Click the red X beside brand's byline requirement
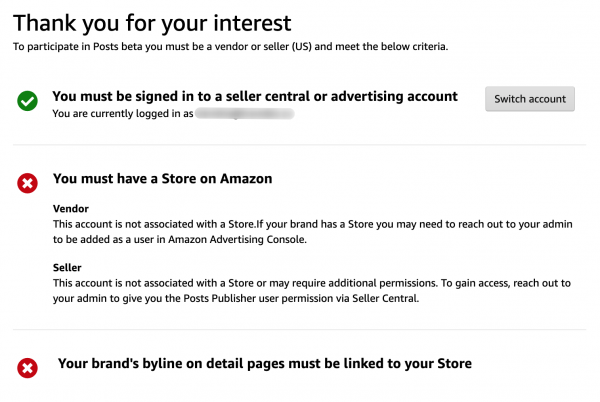This screenshot has height=402, width=600. [x=28, y=368]
